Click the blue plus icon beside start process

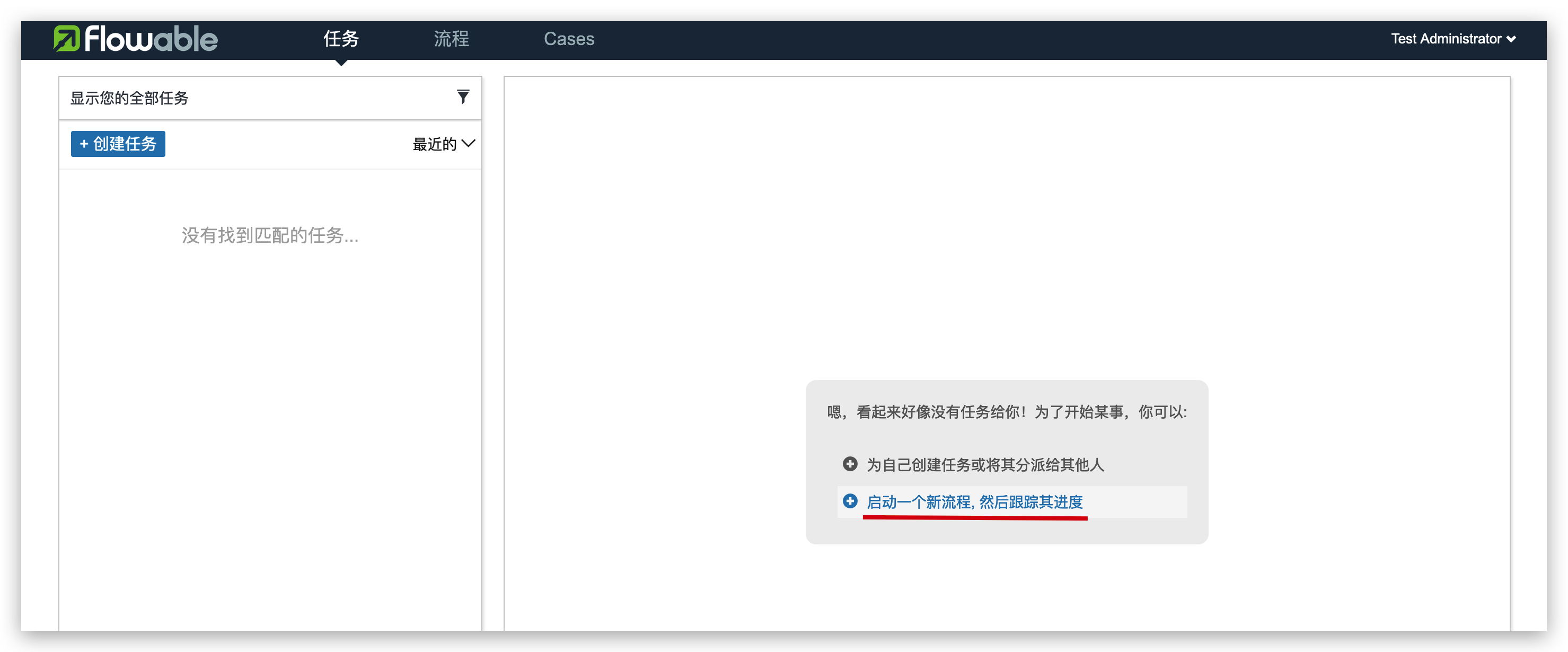tap(850, 501)
